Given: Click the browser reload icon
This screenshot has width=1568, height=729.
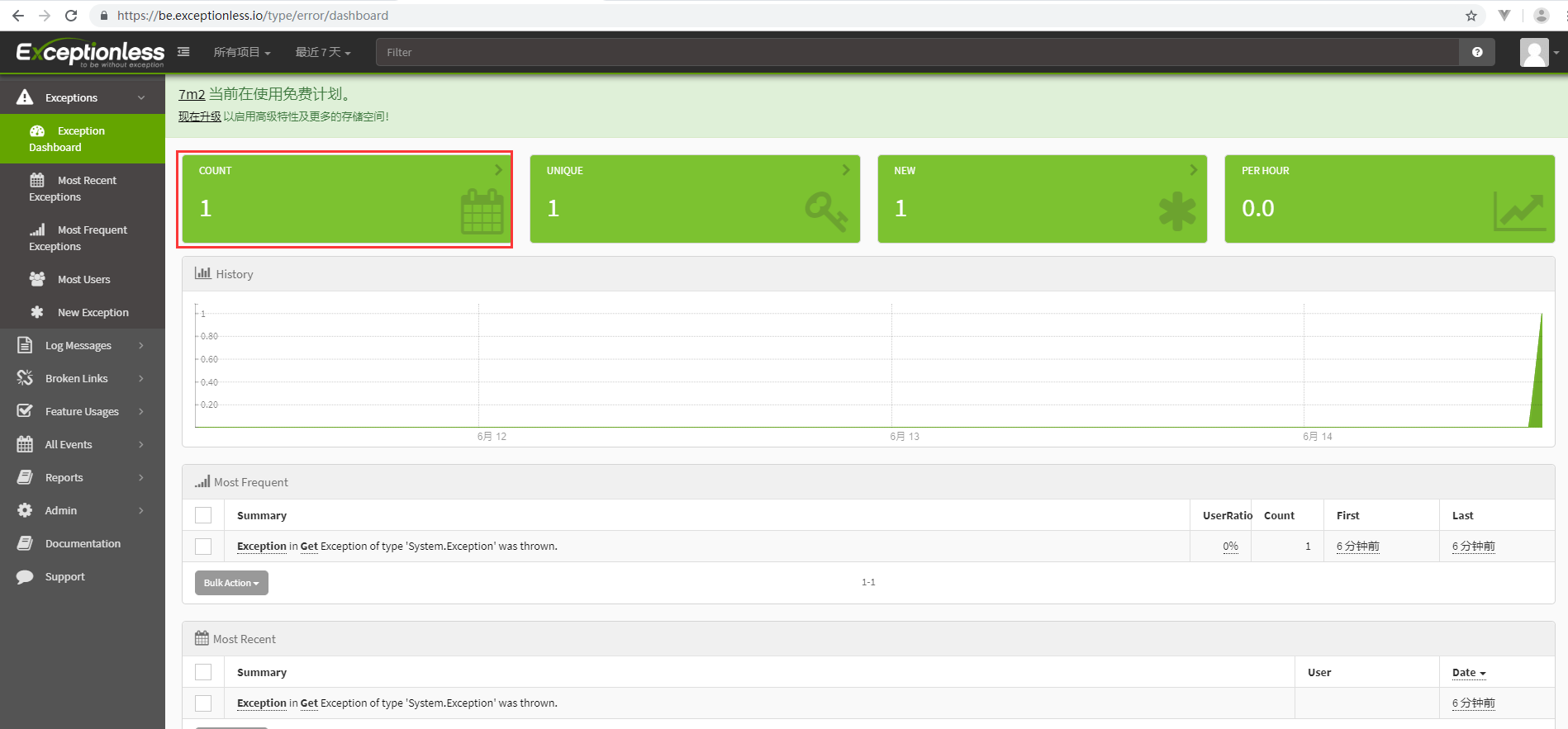Looking at the screenshot, I should [71, 16].
